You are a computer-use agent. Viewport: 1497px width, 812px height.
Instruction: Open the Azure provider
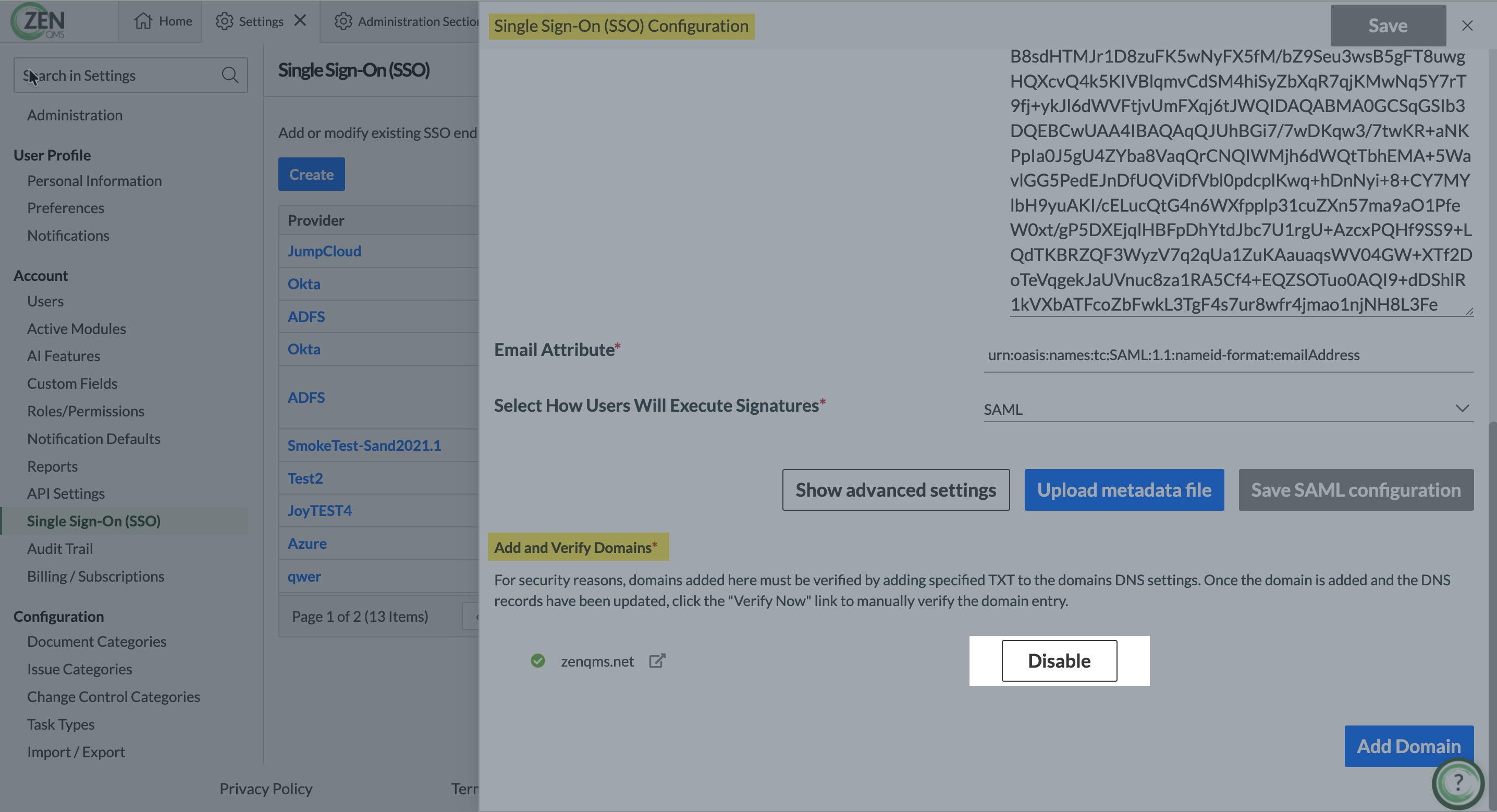[307, 544]
